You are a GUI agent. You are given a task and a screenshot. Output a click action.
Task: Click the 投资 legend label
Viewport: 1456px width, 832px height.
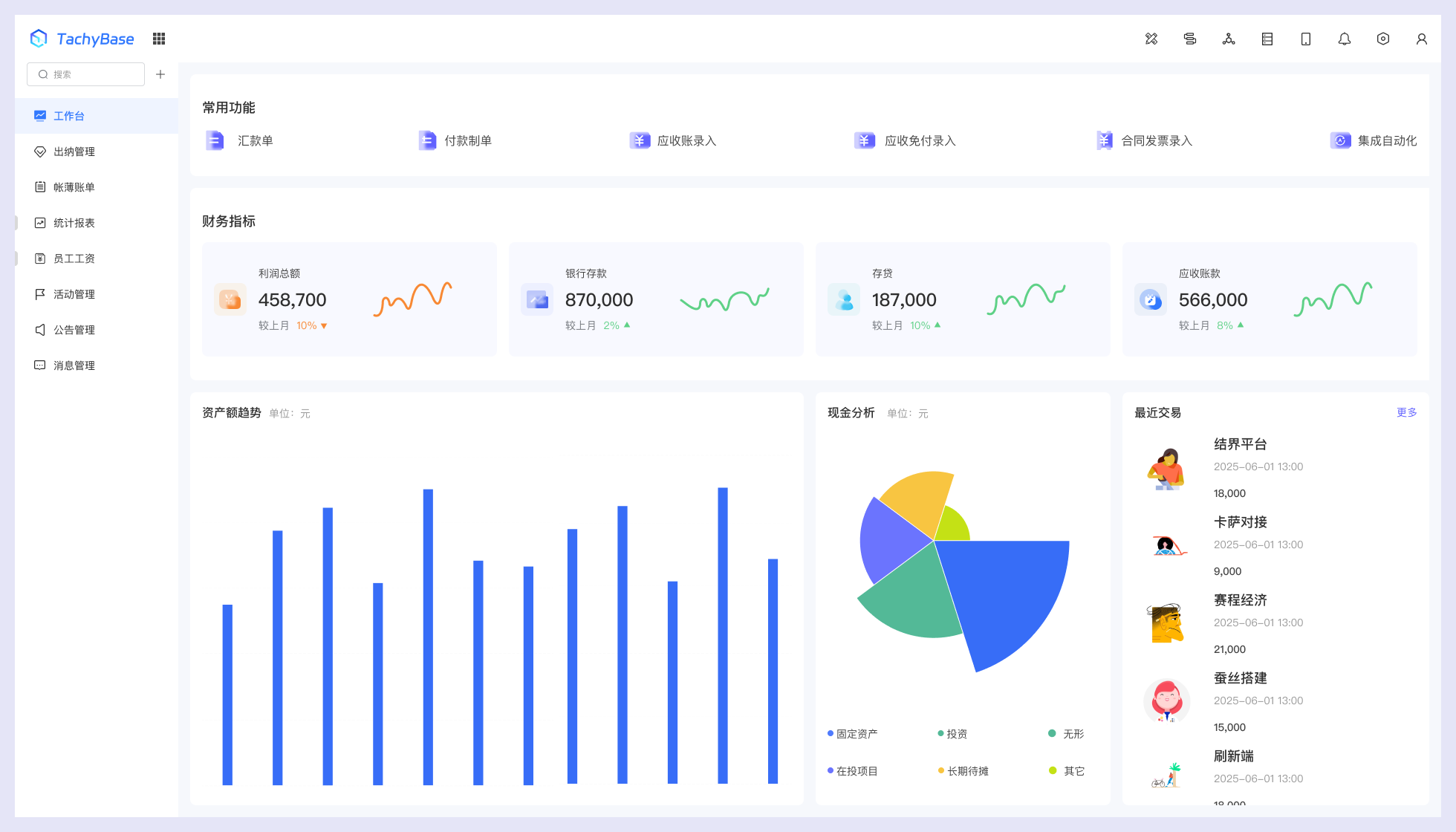957,734
